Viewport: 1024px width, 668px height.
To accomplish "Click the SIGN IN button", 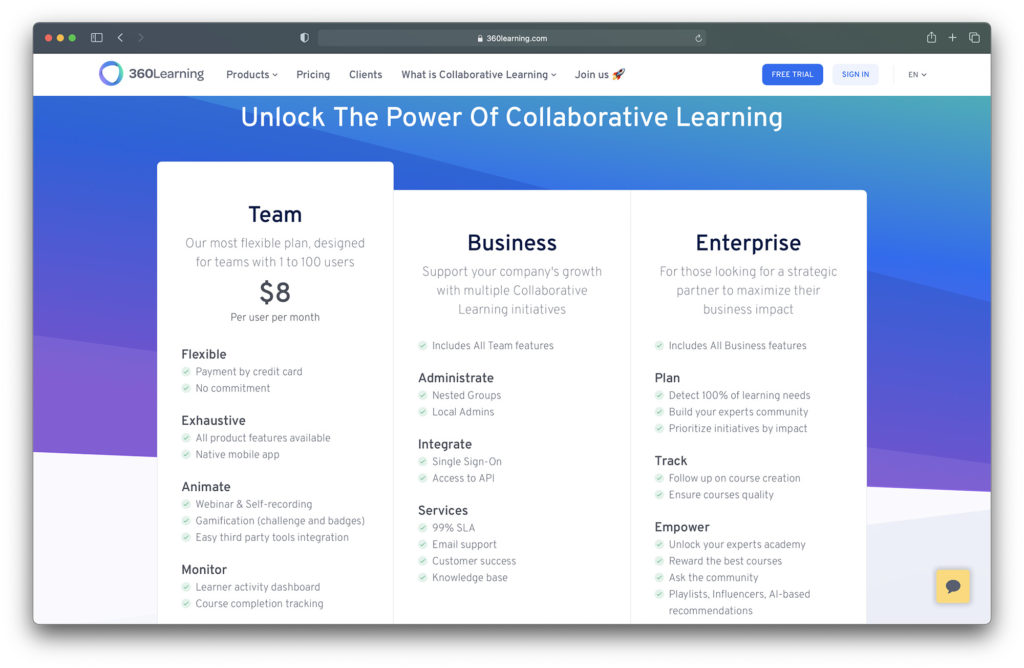I will coord(855,74).
